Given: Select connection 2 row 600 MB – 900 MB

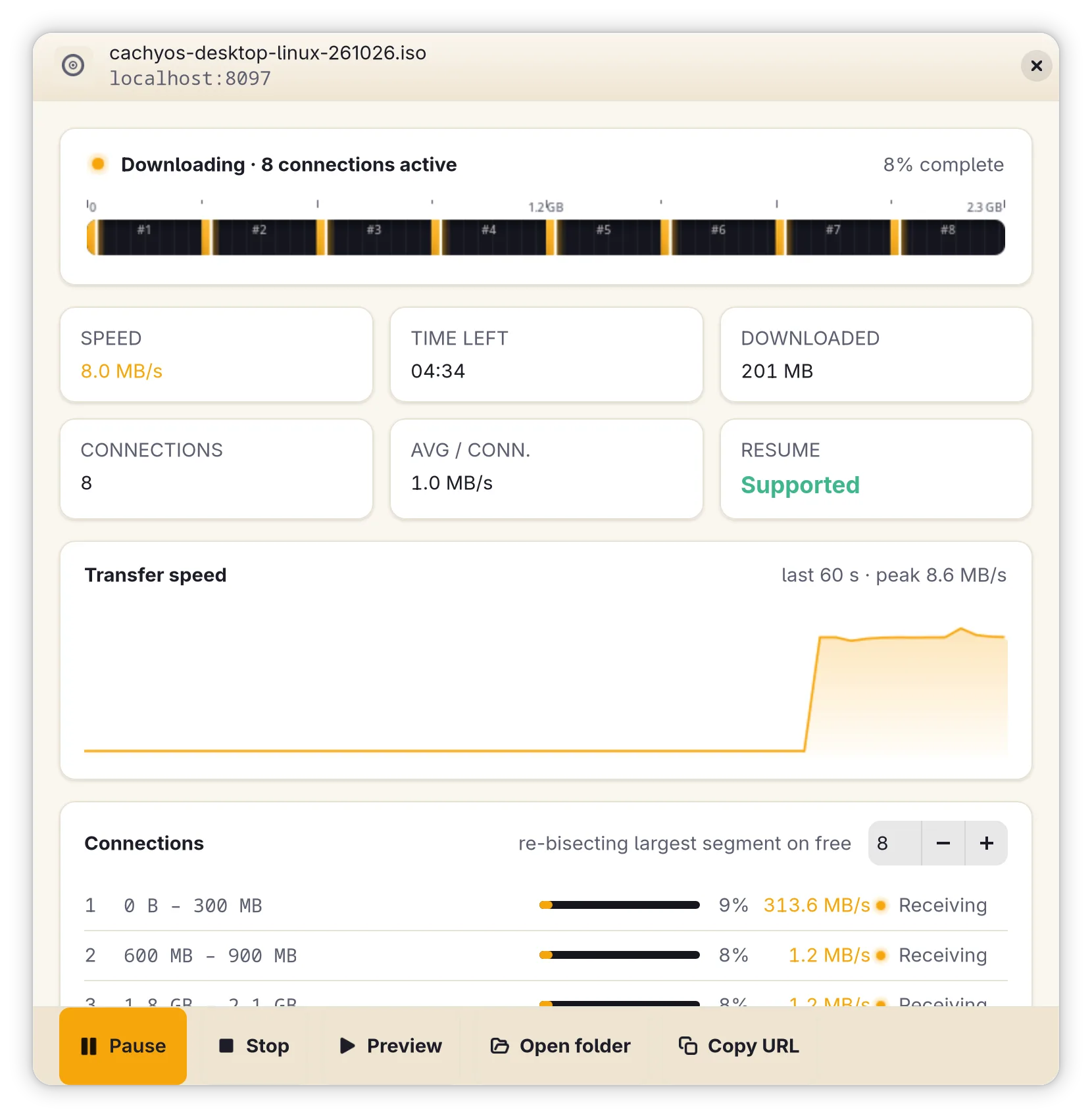Looking at the screenshot, I should 546,956.
